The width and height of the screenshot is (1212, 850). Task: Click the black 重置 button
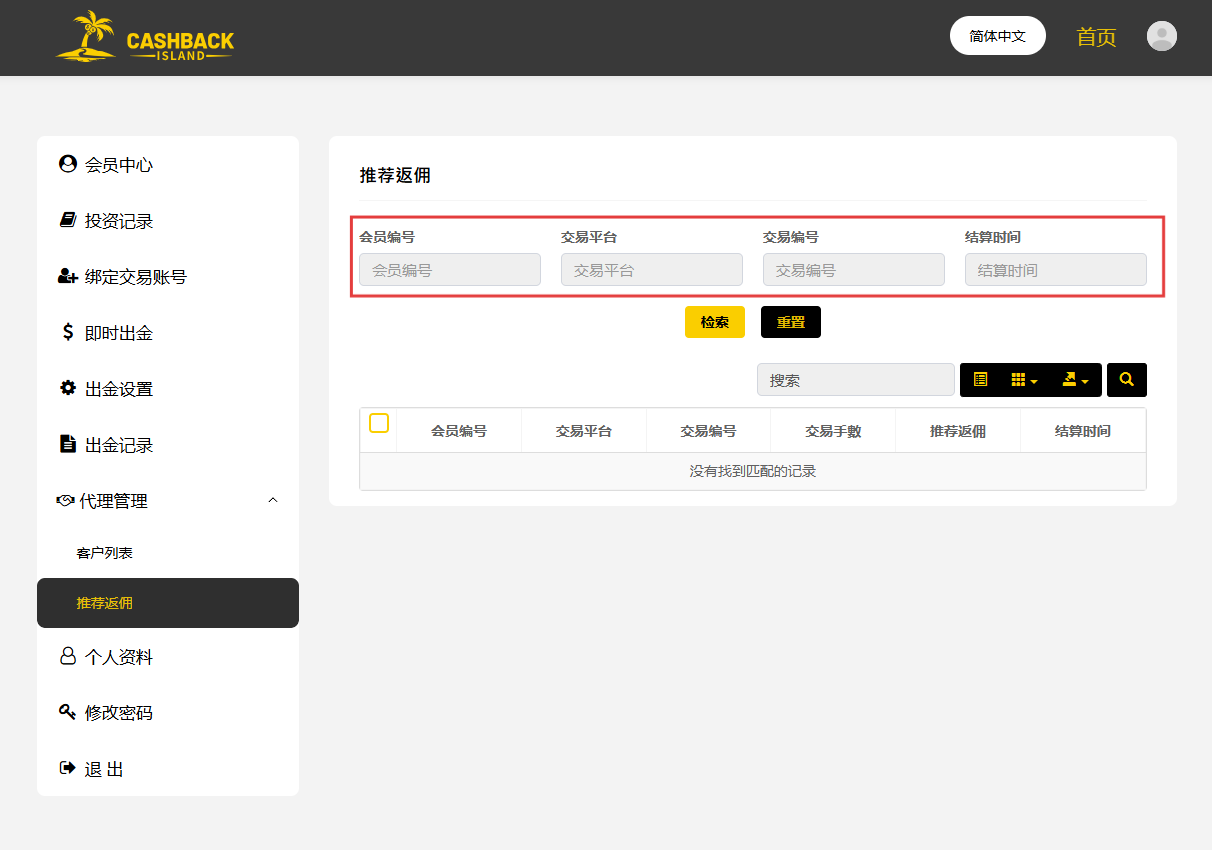tap(791, 322)
